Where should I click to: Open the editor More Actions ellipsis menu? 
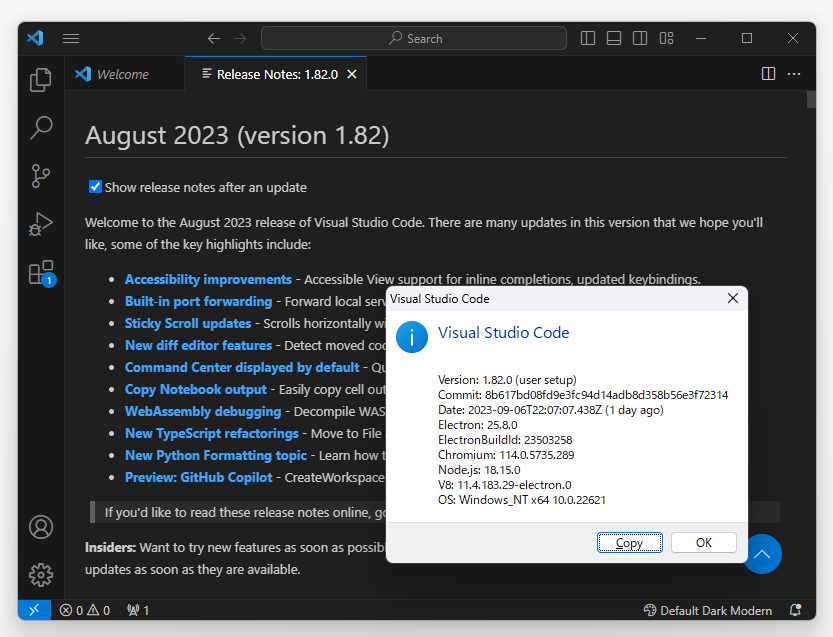[x=795, y=73]
